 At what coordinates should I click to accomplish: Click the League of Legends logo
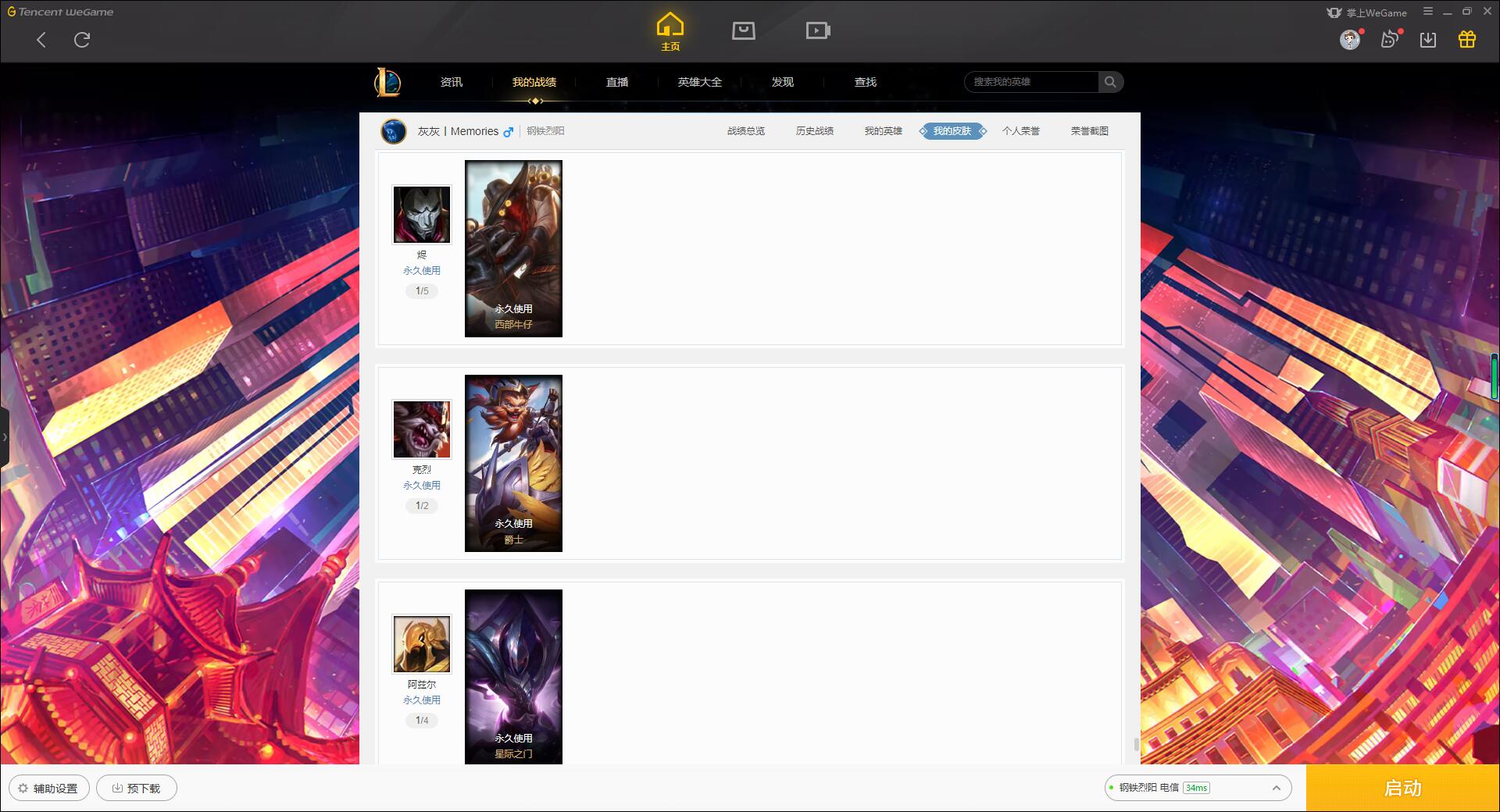(x=387, y=82)
